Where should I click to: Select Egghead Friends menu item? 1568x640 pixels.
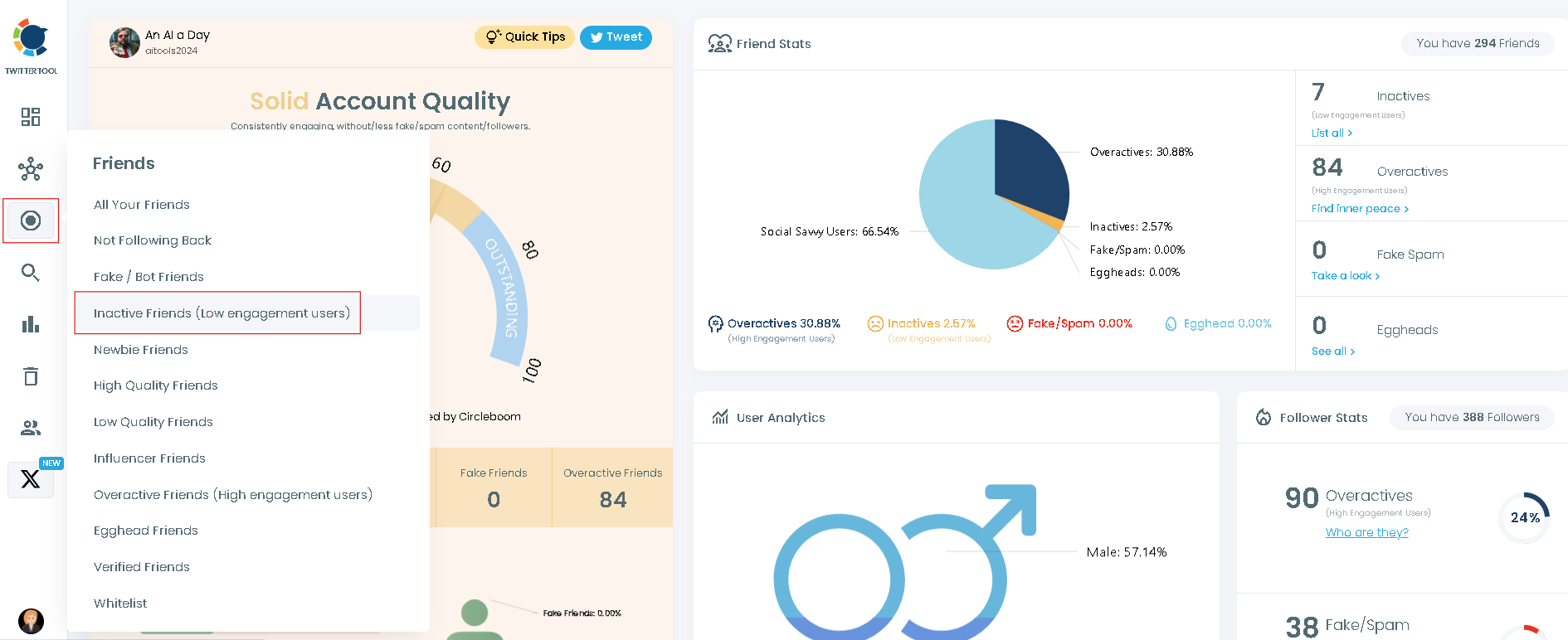click(x=146, y=531)
